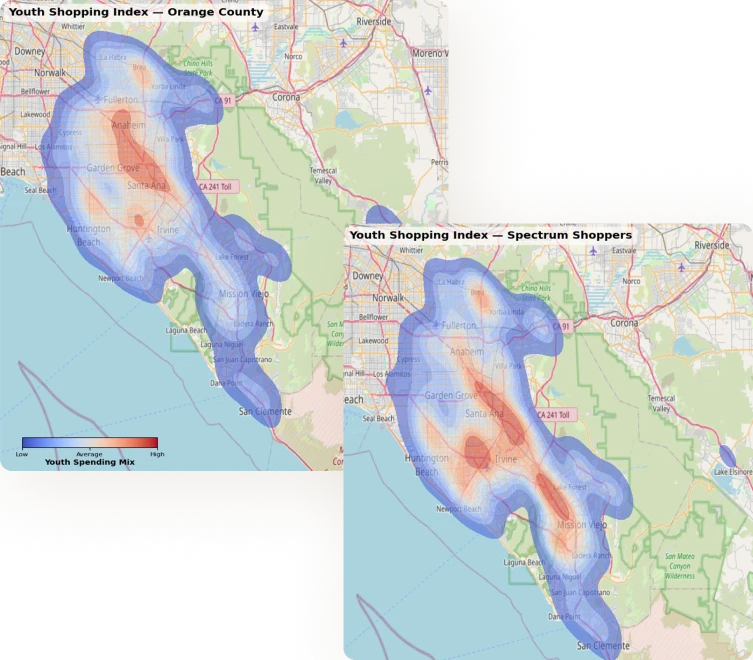Viewport: 753px width, 660px height.
Task: Click the Irvine label in Orange County map
Action: 168,230
